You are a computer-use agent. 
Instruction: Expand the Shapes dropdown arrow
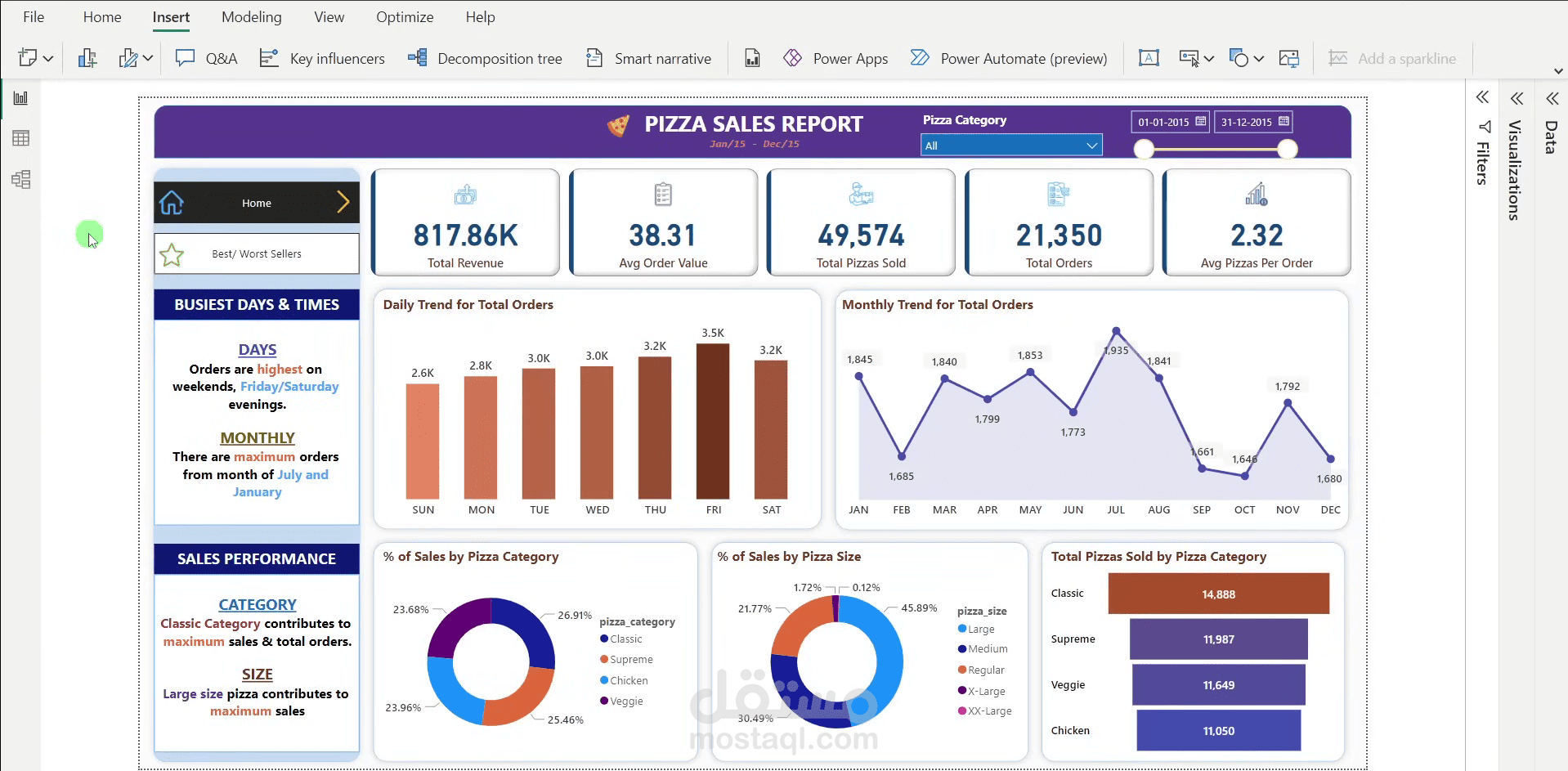(x=1259, y=58)
